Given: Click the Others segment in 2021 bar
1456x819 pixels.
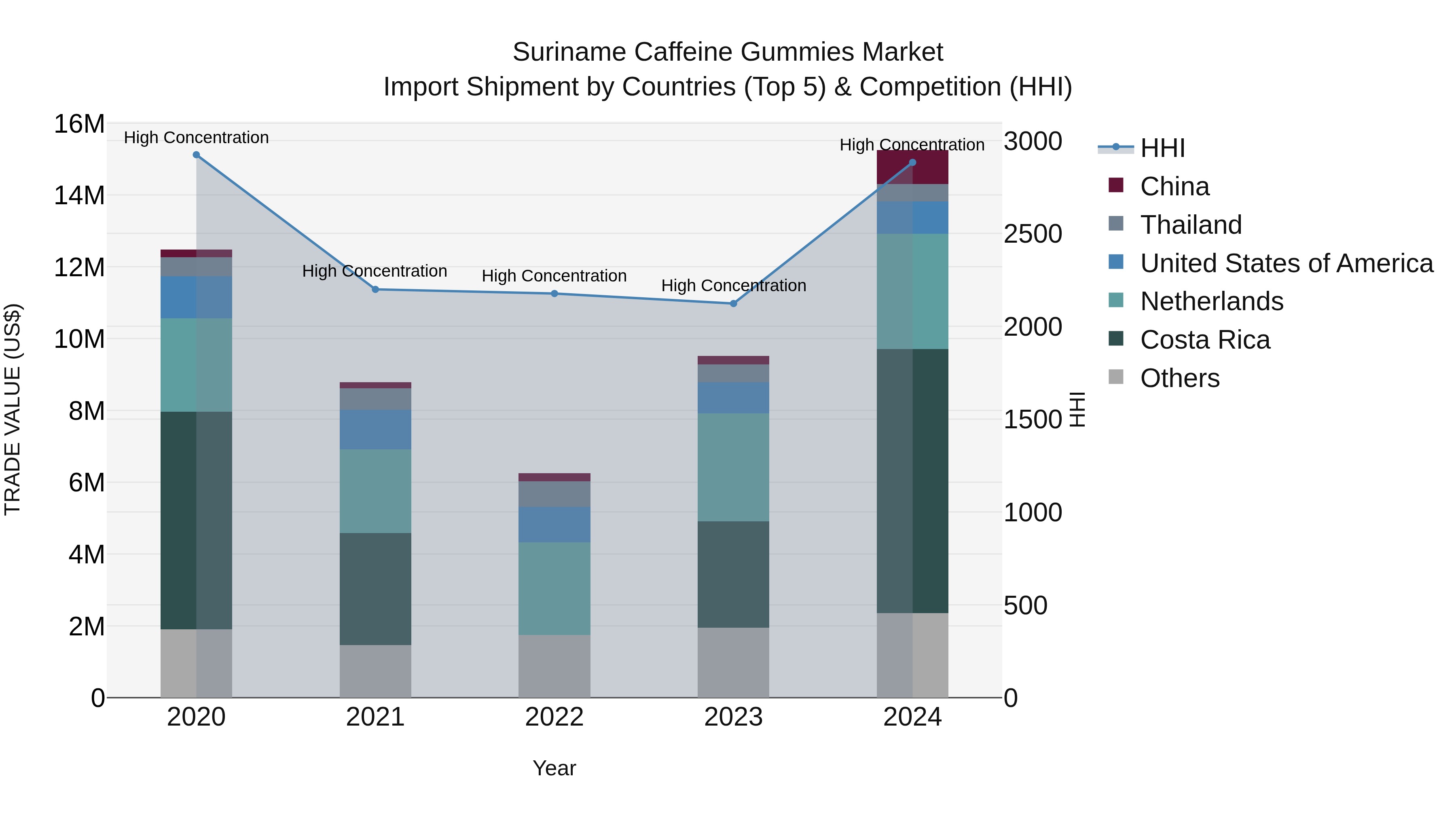Looking at the screenshot, I should click(375, 671).
